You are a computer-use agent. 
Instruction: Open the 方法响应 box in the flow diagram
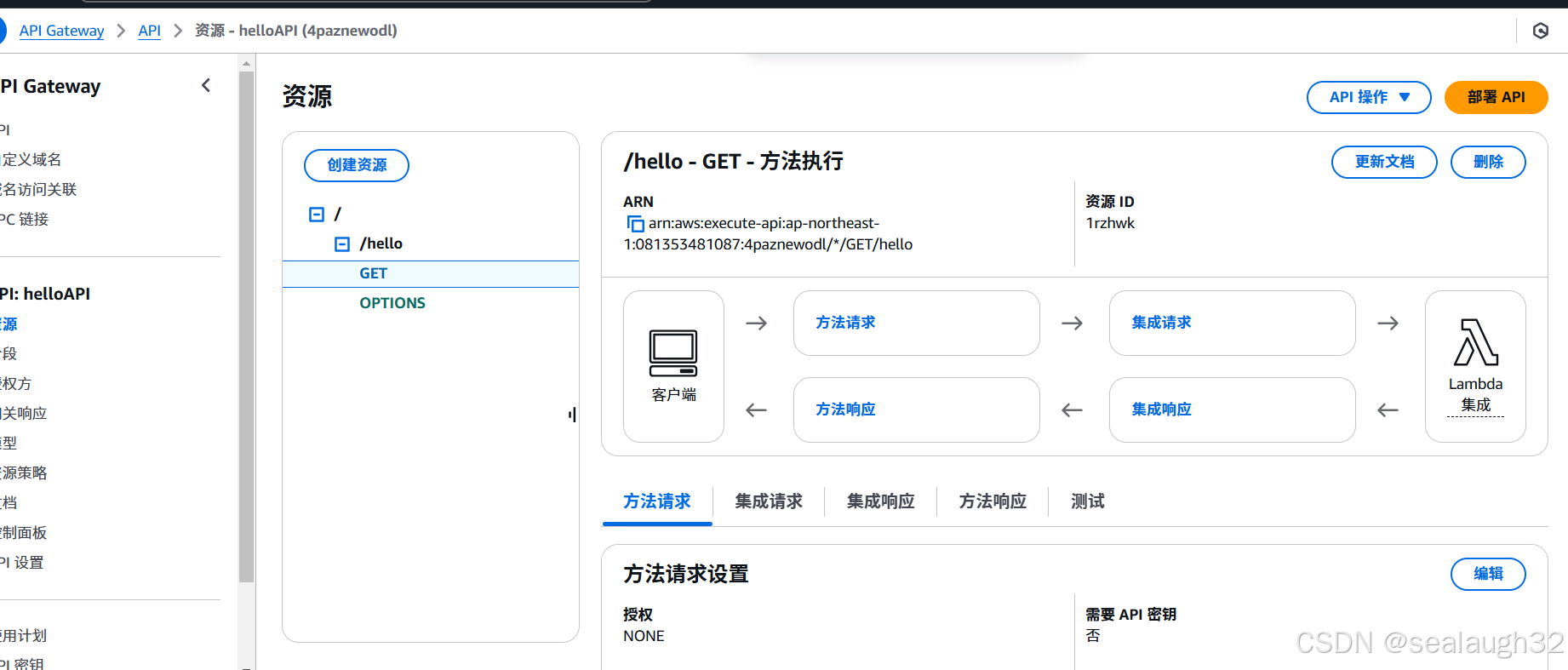(916, 409)
